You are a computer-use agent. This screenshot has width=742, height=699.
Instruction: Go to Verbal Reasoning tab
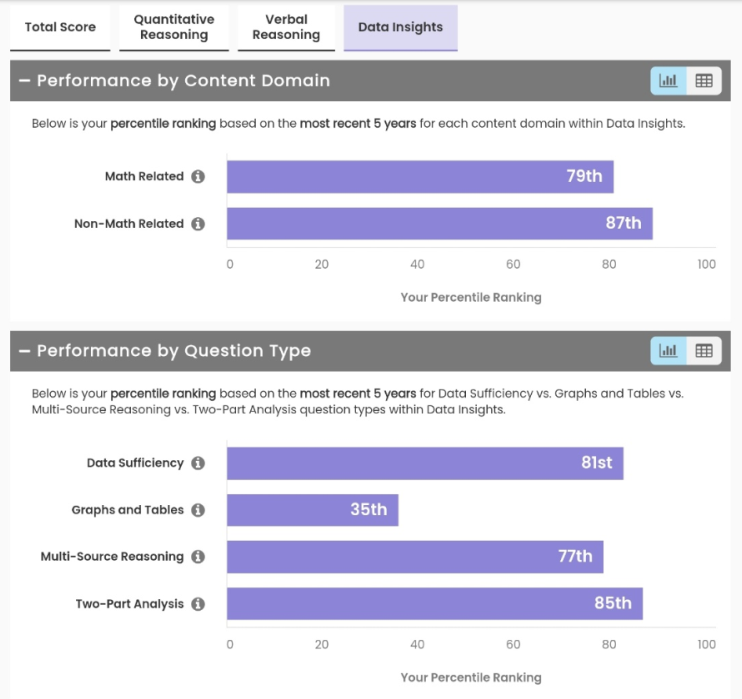(x=286, y=27)
